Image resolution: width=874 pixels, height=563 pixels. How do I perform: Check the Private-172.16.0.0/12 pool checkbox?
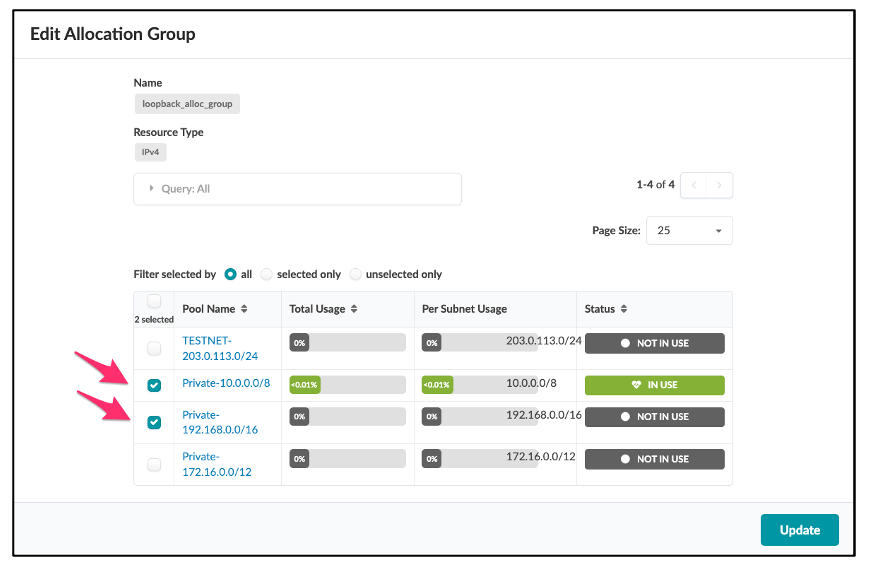tap(154, 464)
